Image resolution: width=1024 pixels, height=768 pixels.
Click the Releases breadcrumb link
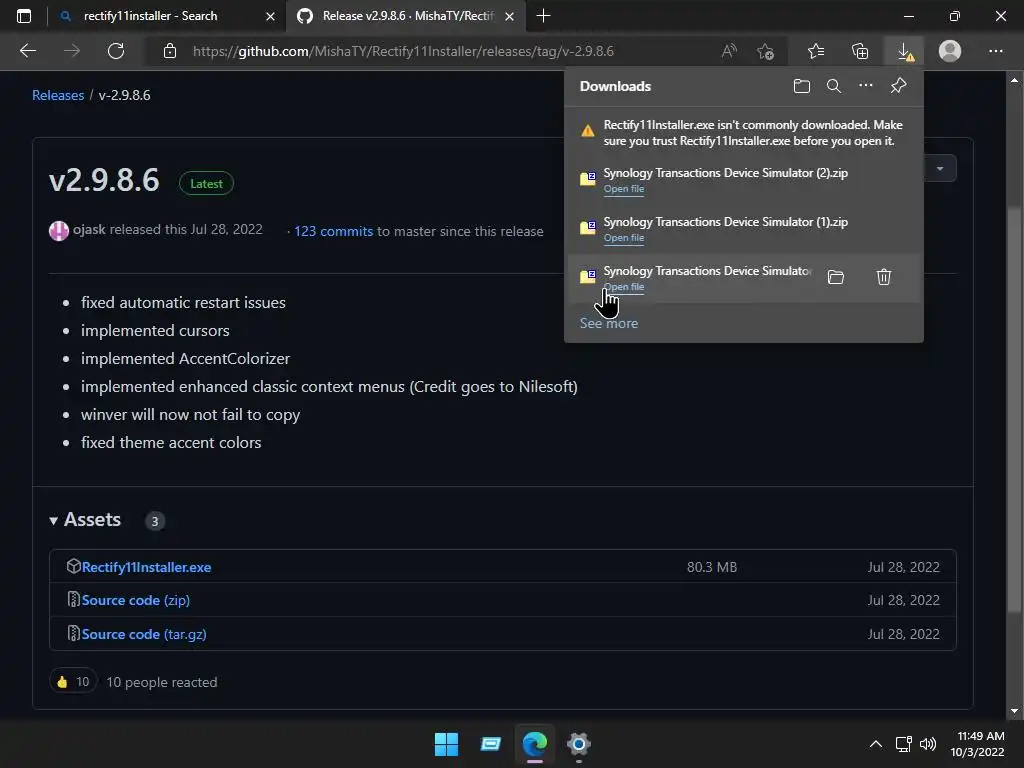pyautogui.click(x=58, y=95)
